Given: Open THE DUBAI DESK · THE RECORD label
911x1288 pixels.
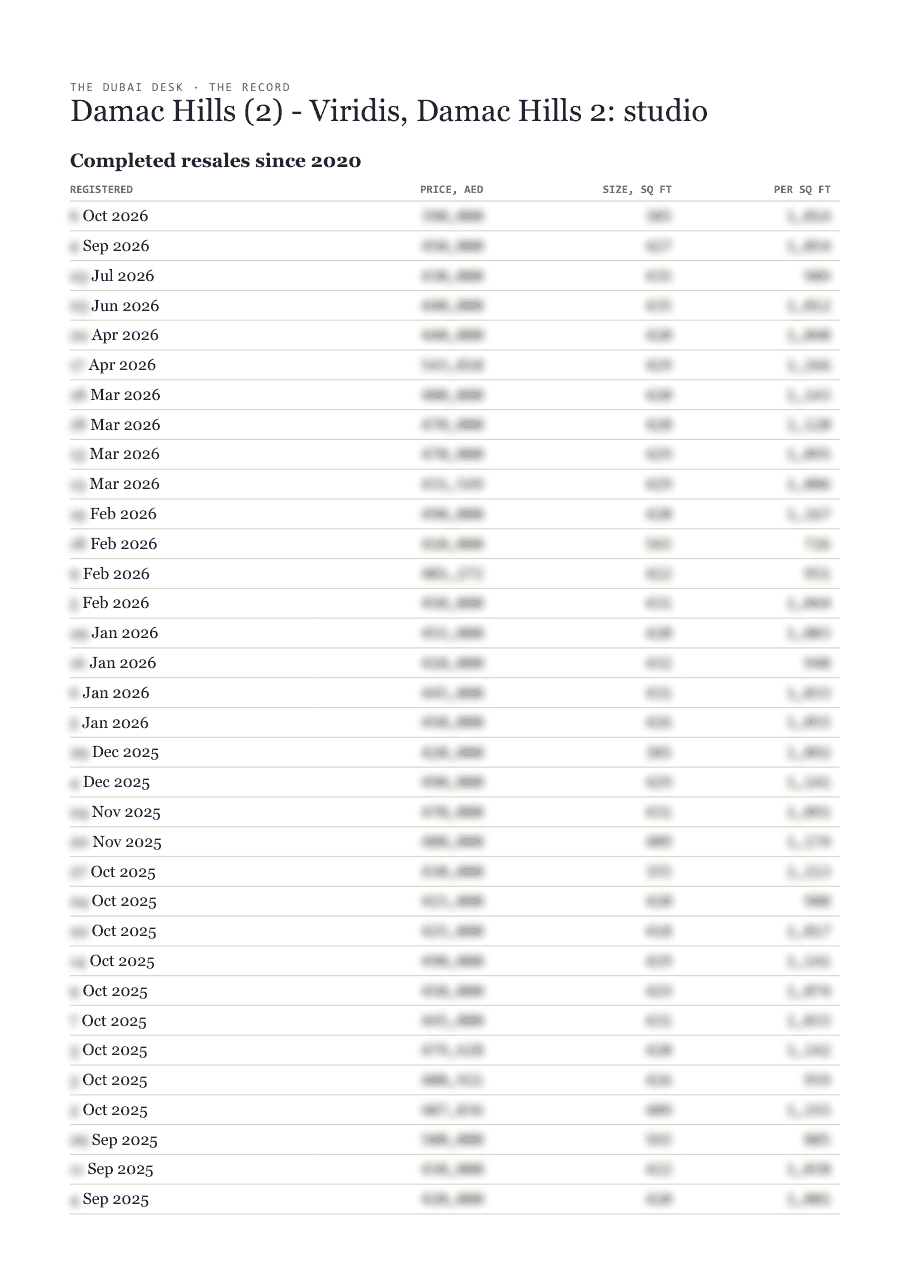Looking at the screenshot, I should click(x=180, y=87).
